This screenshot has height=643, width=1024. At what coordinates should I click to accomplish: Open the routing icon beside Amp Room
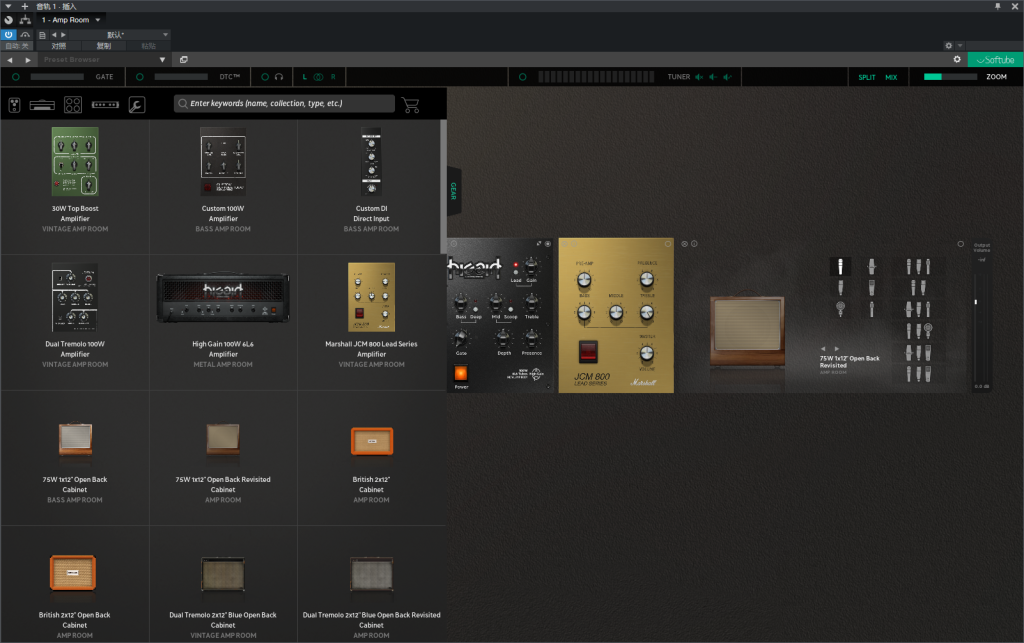tap(25, 20)
